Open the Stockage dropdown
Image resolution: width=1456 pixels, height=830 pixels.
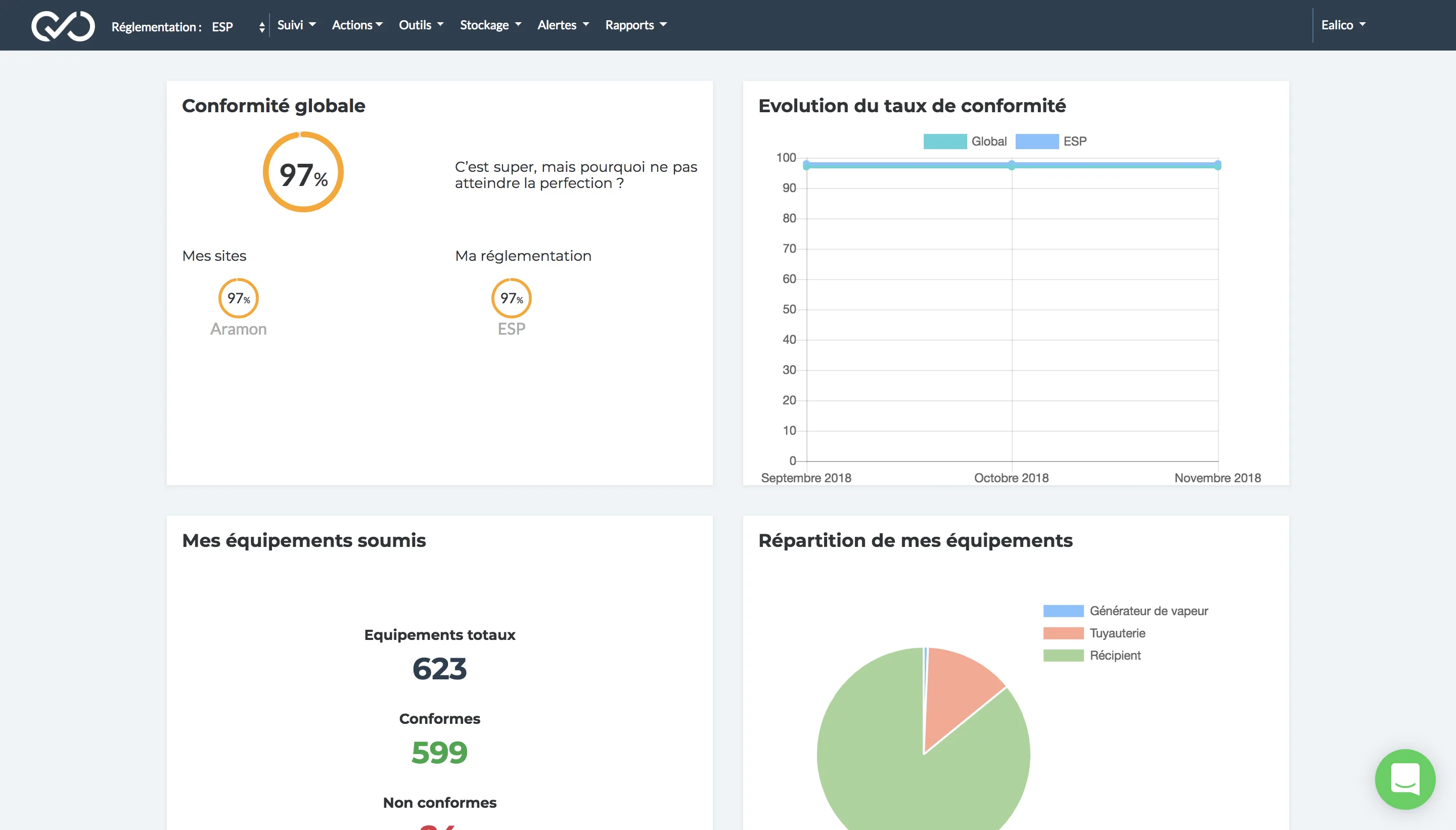pyautogui.click(x=490, y=25)
